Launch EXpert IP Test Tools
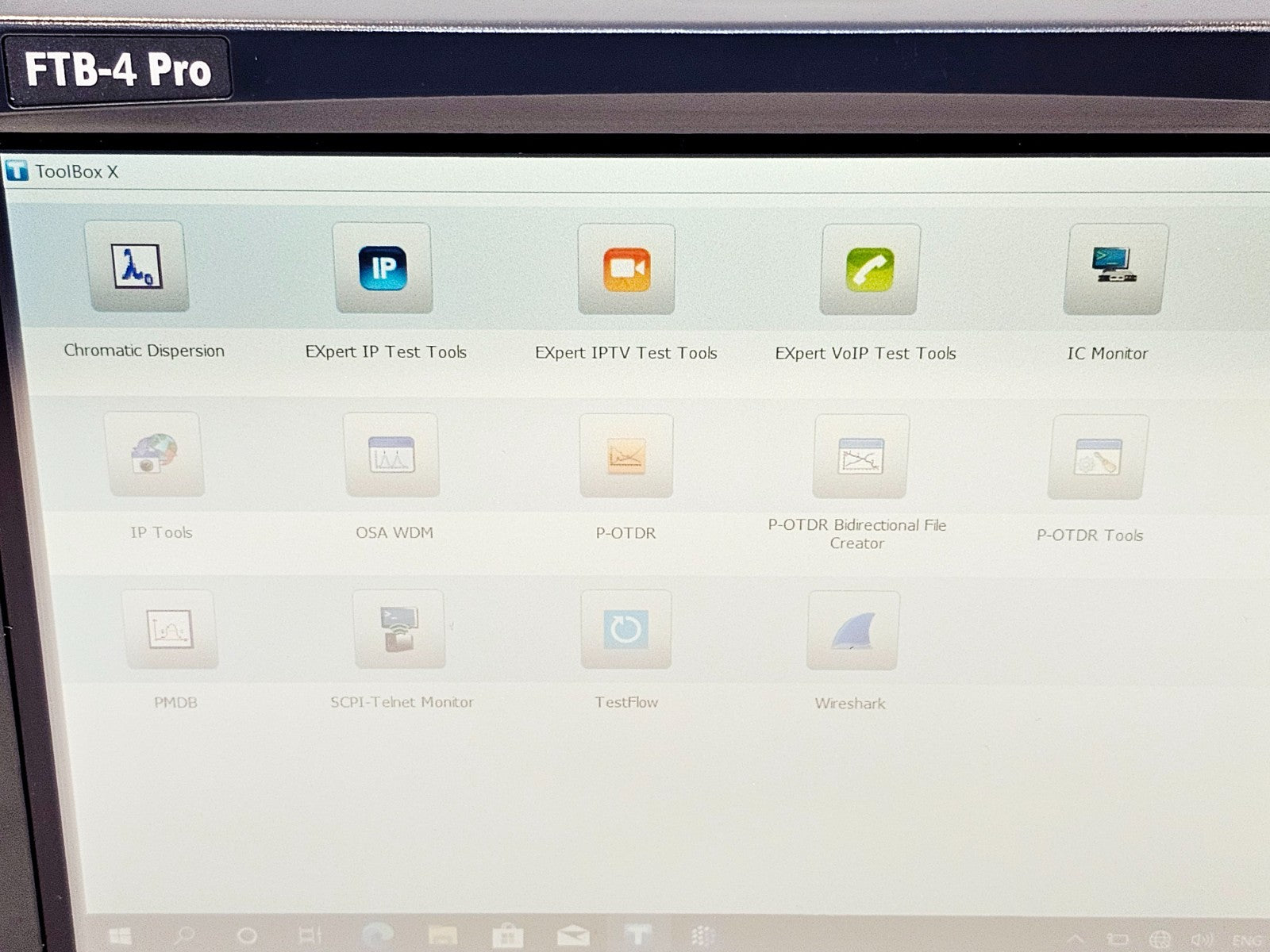Image resolution: width=1270 pixels, height=952 pixels. point(383,267)
